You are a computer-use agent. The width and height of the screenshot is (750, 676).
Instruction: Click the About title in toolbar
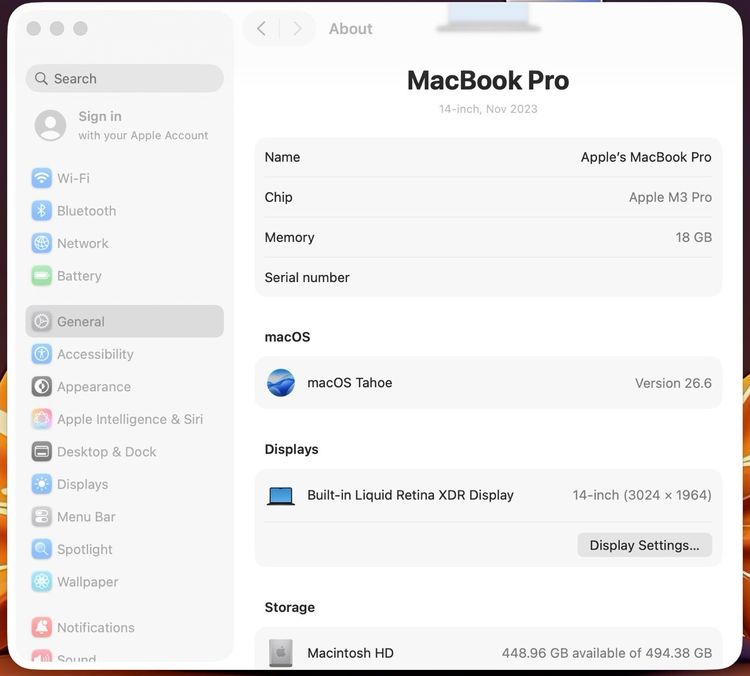point(351,29)
